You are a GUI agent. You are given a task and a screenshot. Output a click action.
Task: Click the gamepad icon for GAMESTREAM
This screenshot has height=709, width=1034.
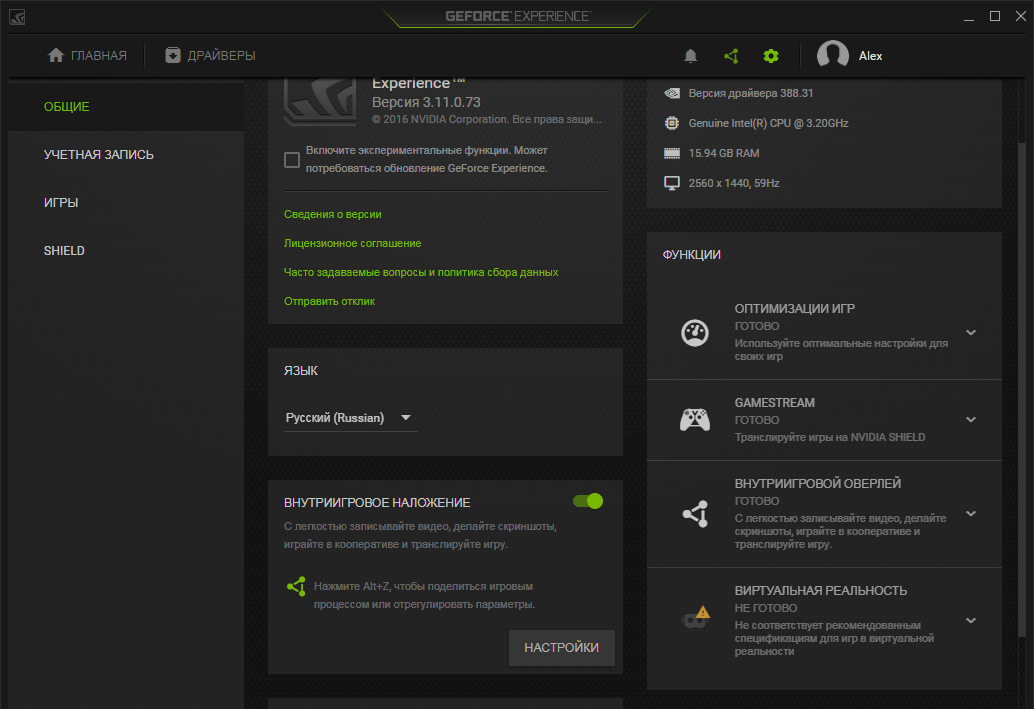tap(694, 419)
